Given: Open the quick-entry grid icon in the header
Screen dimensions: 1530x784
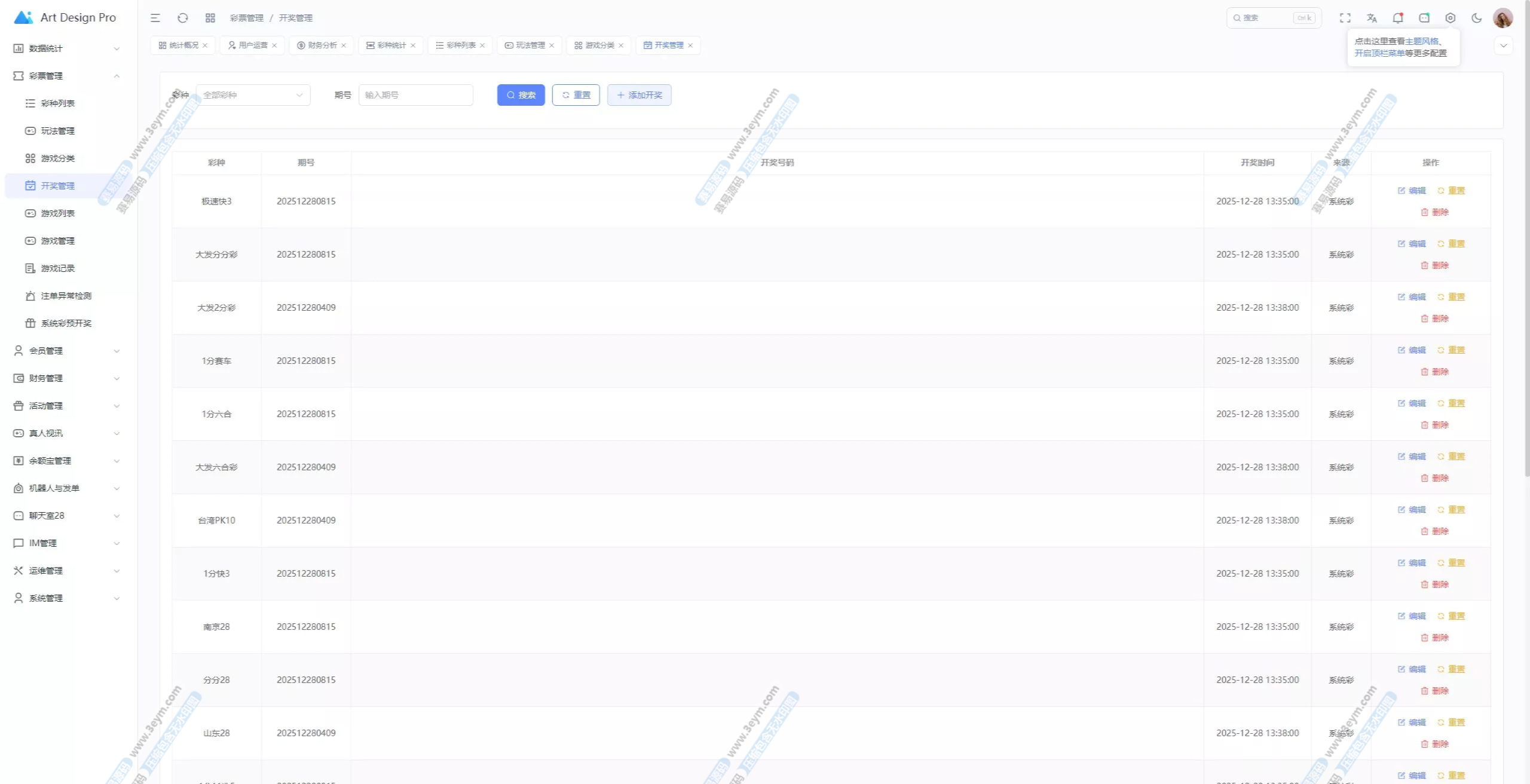Looking at the screenshot, I should point(210,18).
